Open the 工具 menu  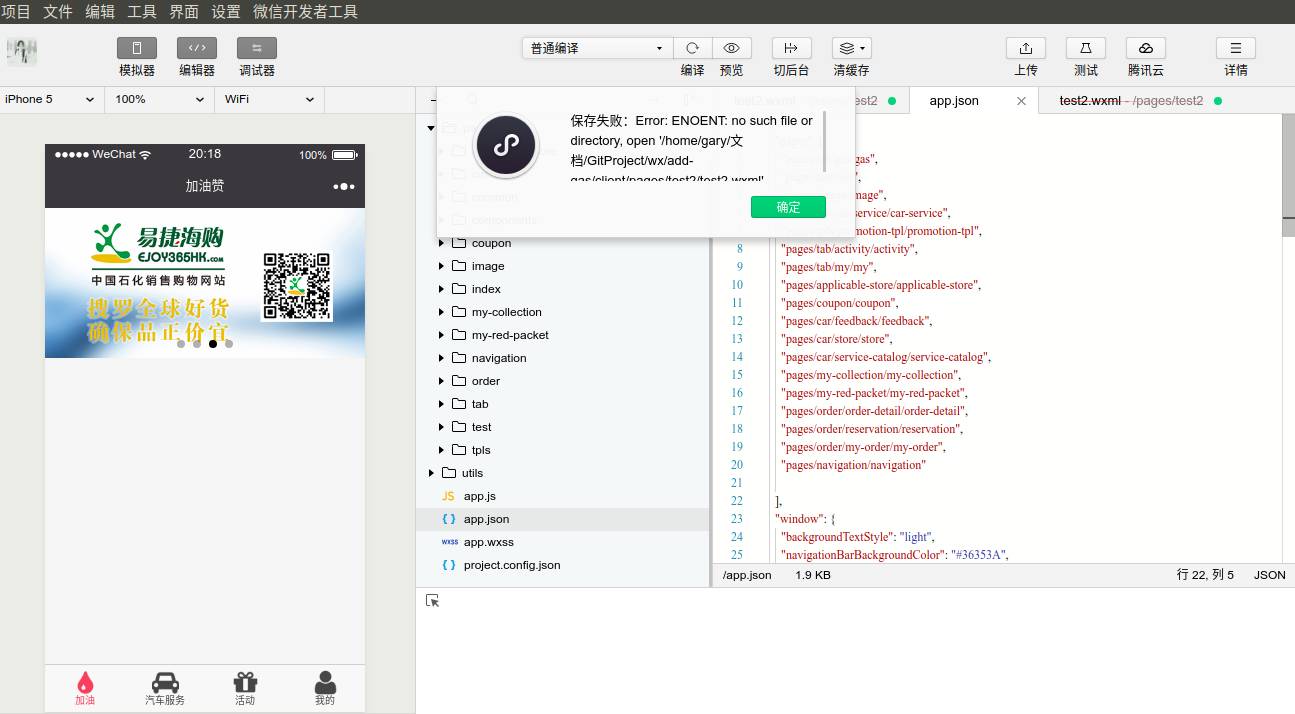(142, 12)
